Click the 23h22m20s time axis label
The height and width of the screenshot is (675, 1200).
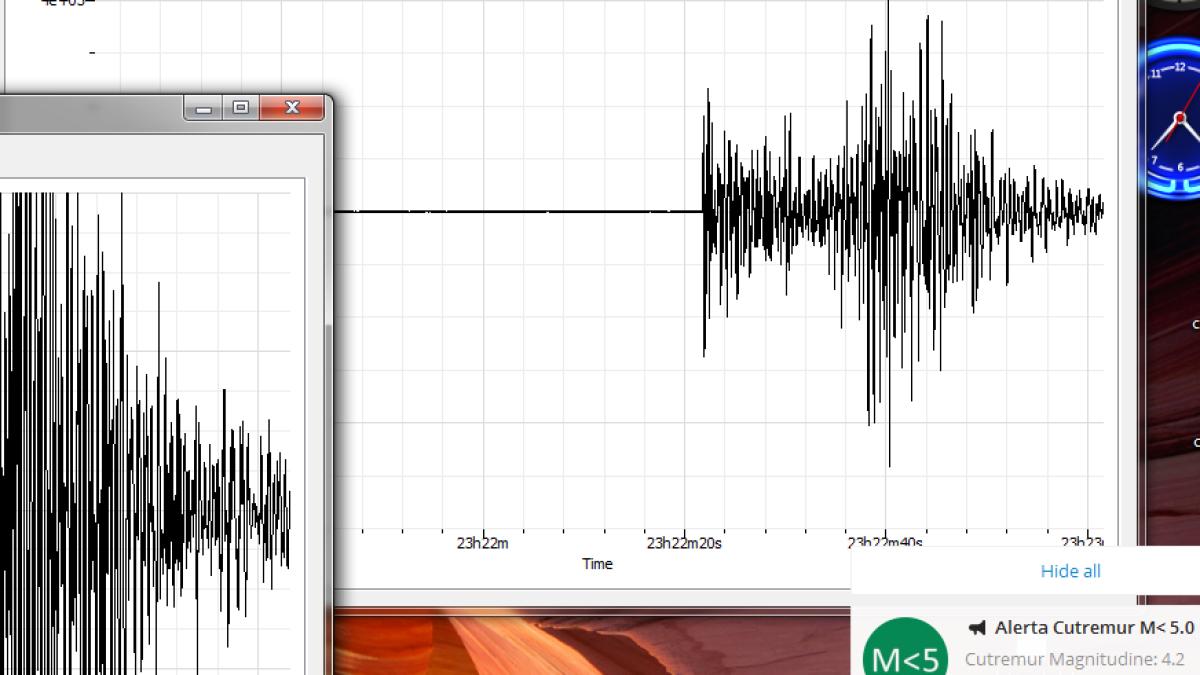[x=685, y=543]
